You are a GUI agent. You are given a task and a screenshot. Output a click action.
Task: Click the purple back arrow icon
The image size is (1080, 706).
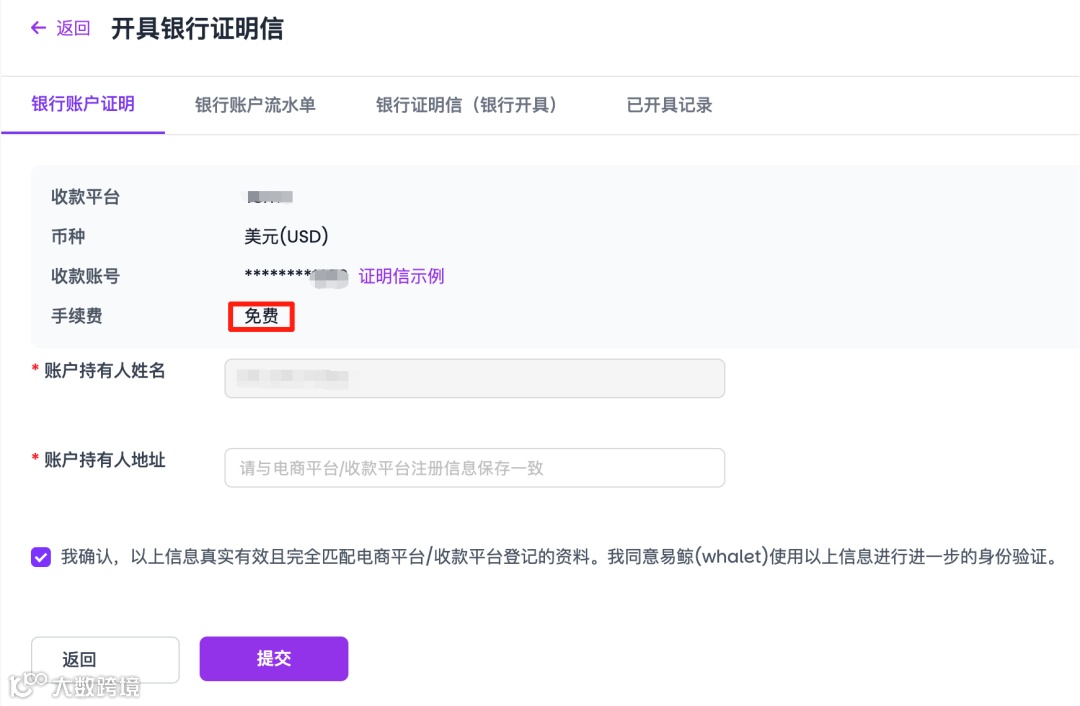(38, 28)
